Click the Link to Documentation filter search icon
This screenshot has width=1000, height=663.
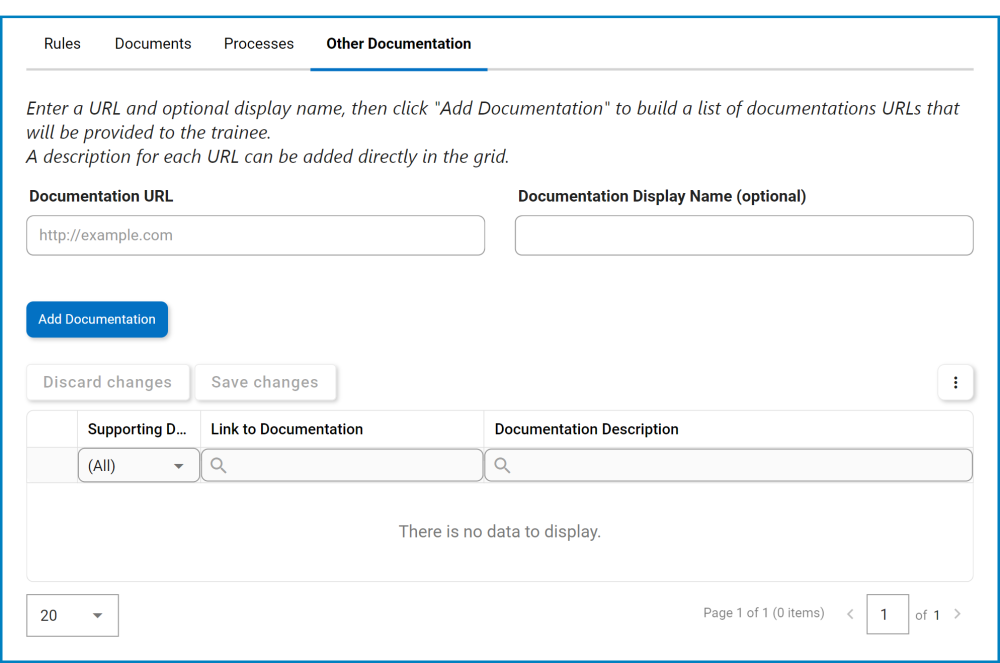coord(218,465)
